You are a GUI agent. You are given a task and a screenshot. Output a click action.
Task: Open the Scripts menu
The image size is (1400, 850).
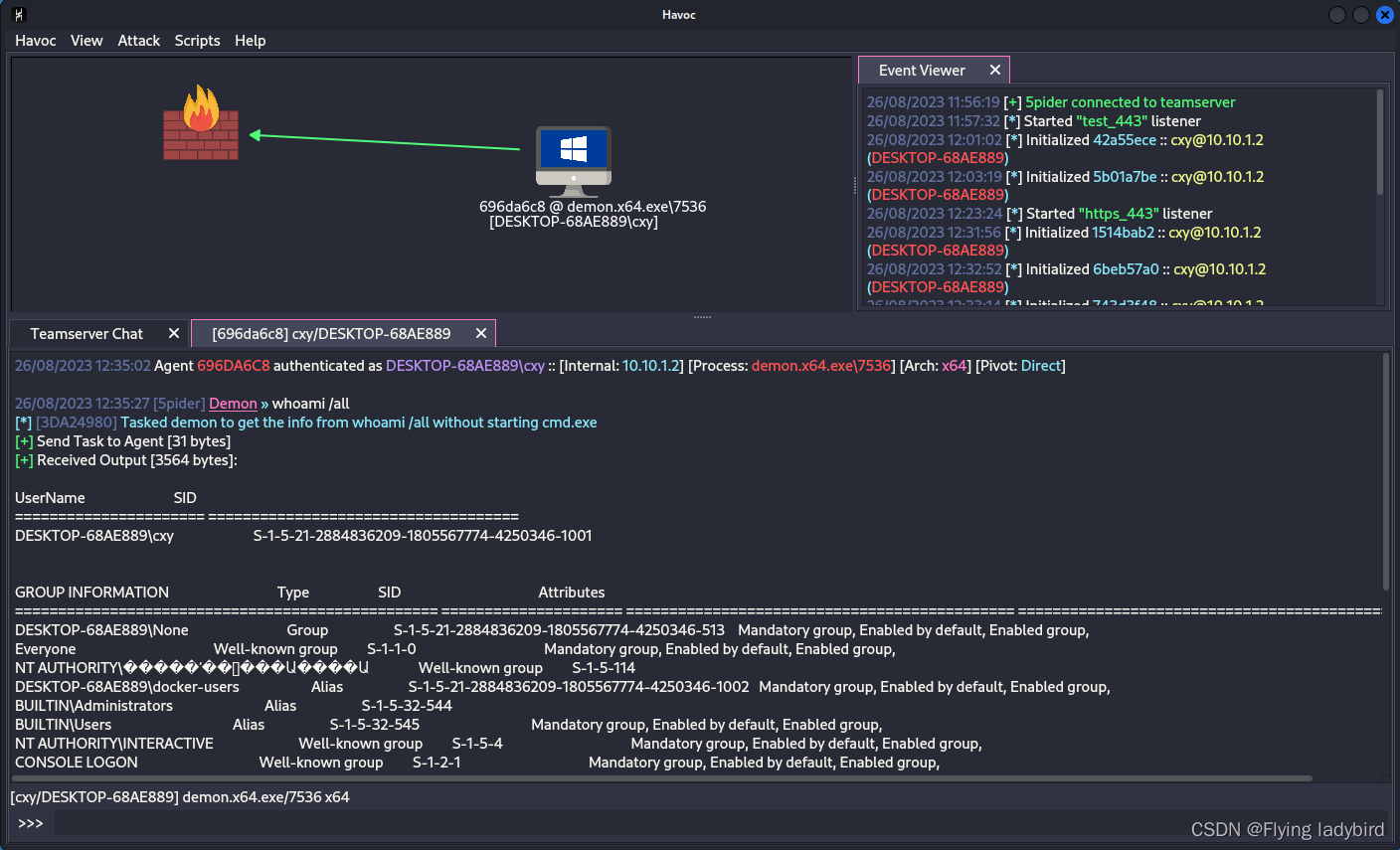click(x=197, y=41)
